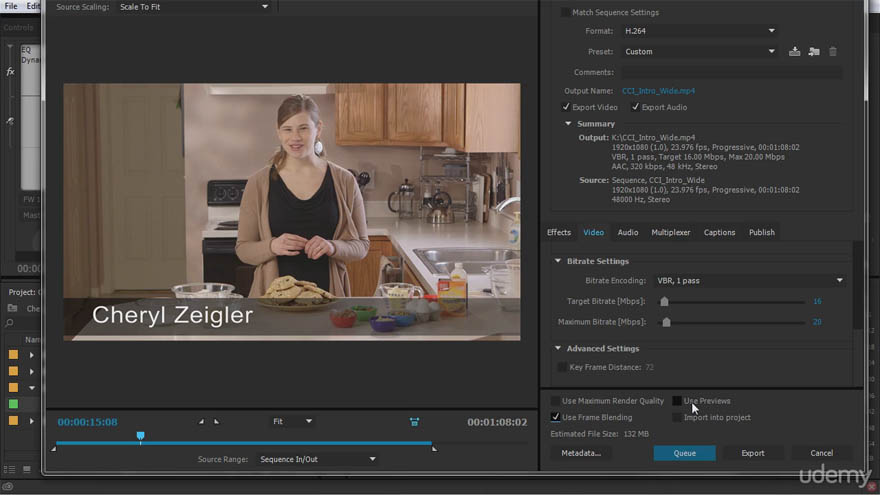Open the Source Scaling dropdown

click(194, 7)
